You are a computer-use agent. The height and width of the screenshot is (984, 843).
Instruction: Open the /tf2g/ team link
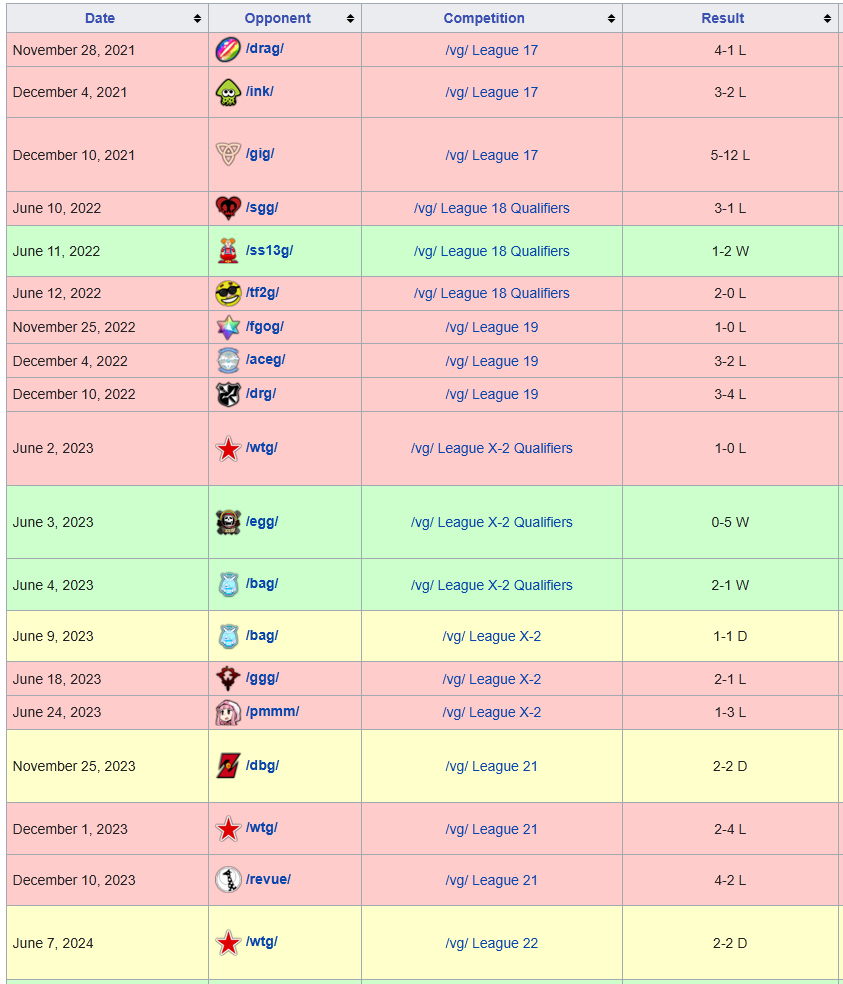click(x=262, y=292)
